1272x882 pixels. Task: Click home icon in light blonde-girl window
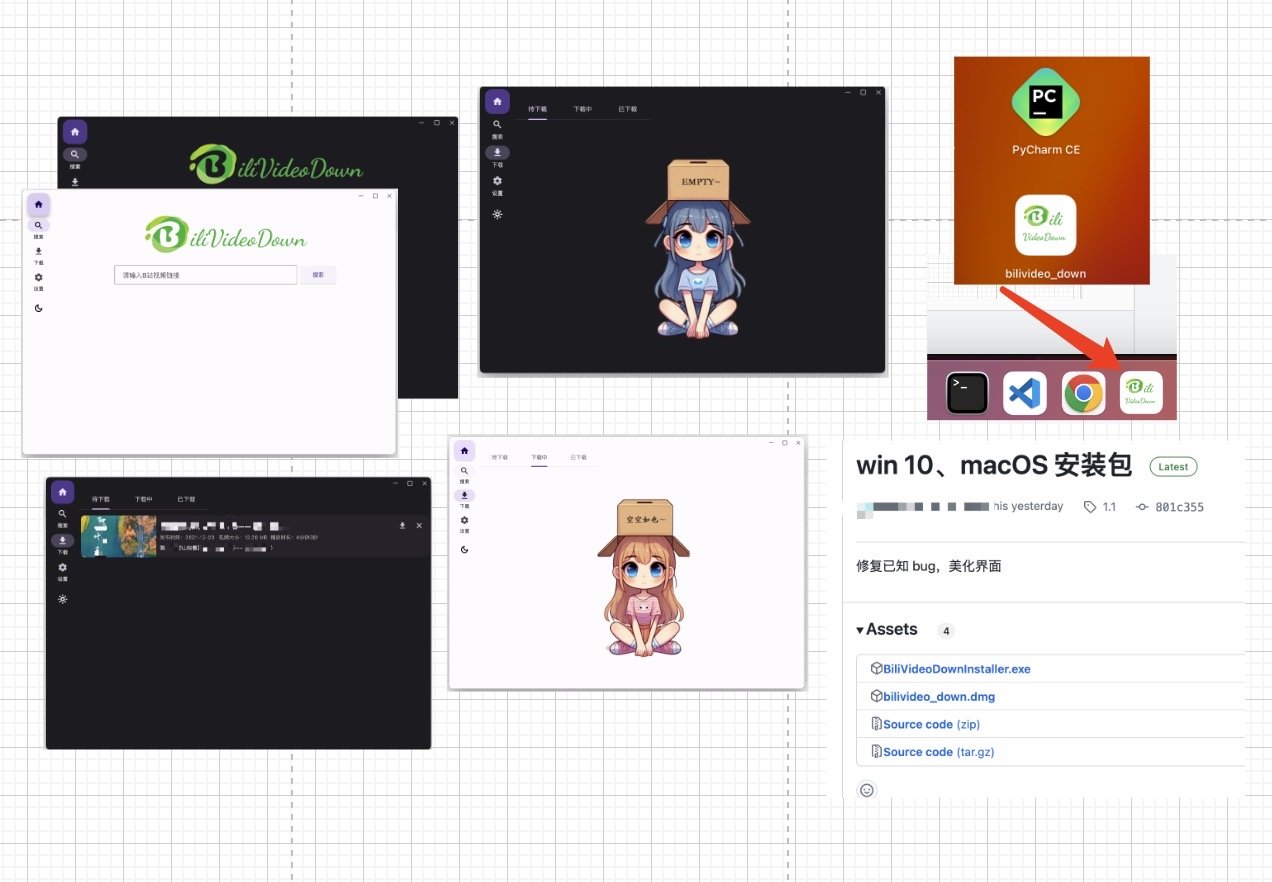(464, 450)
